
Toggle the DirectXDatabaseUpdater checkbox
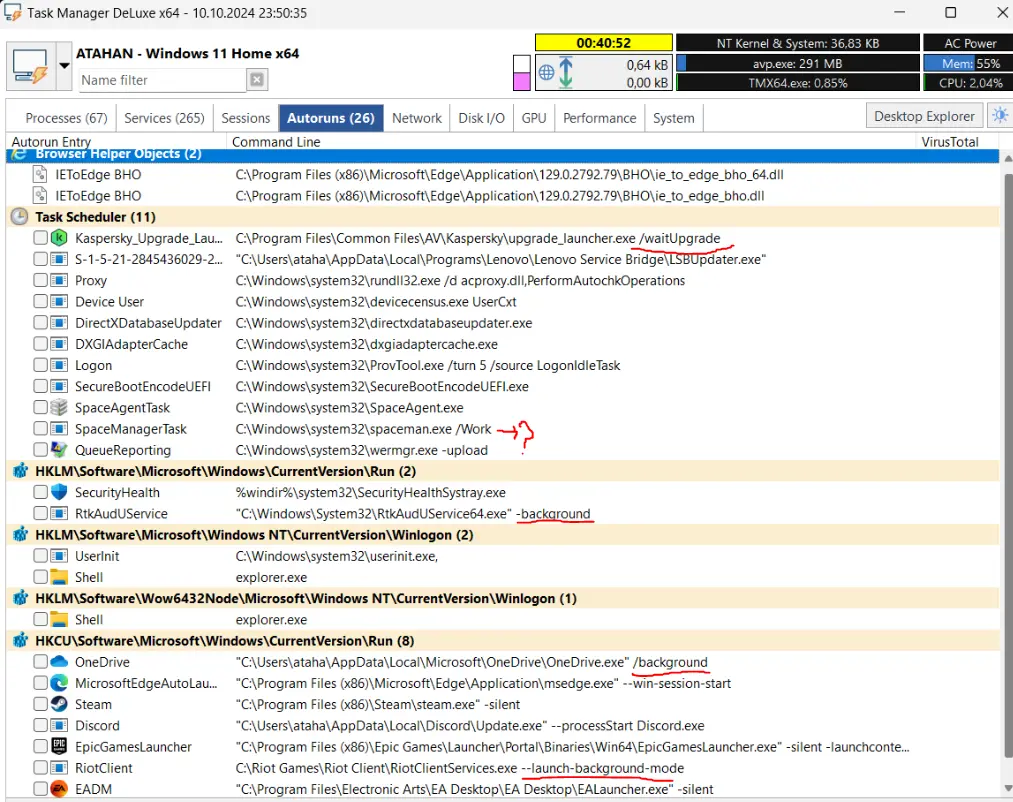(x=41, y=322)
